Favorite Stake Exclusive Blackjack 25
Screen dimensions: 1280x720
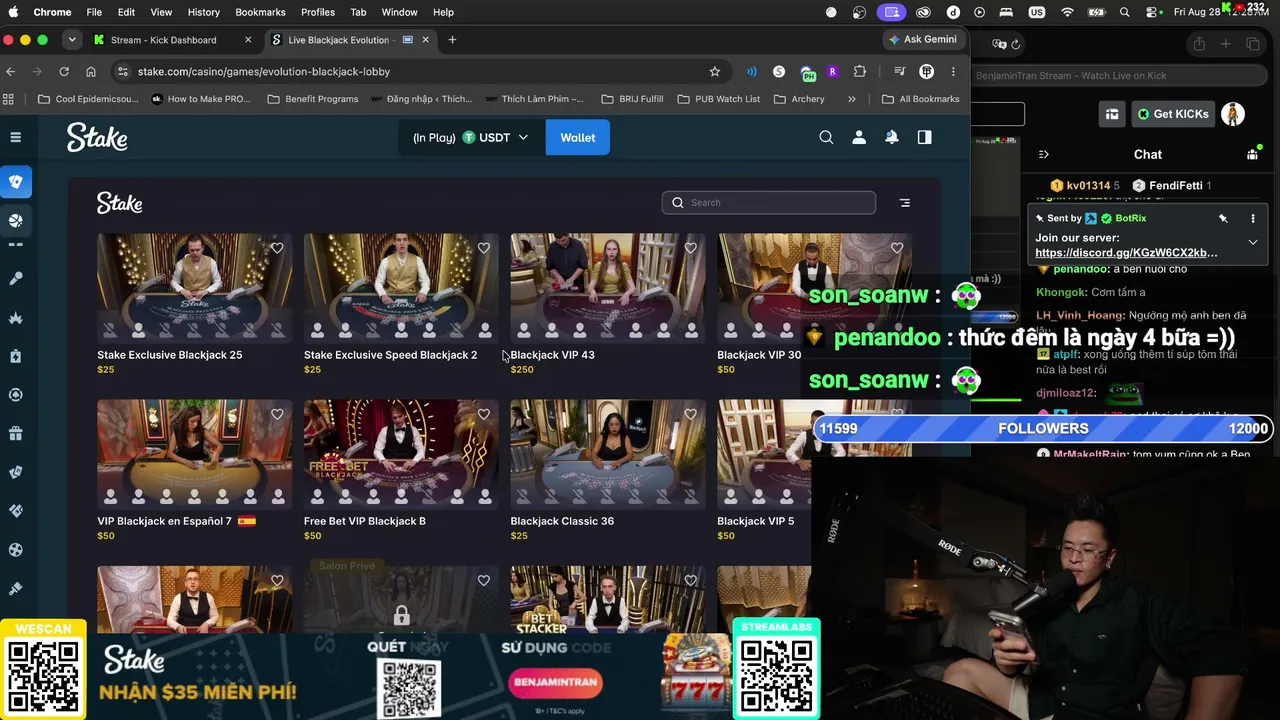(x=277, y=248)
